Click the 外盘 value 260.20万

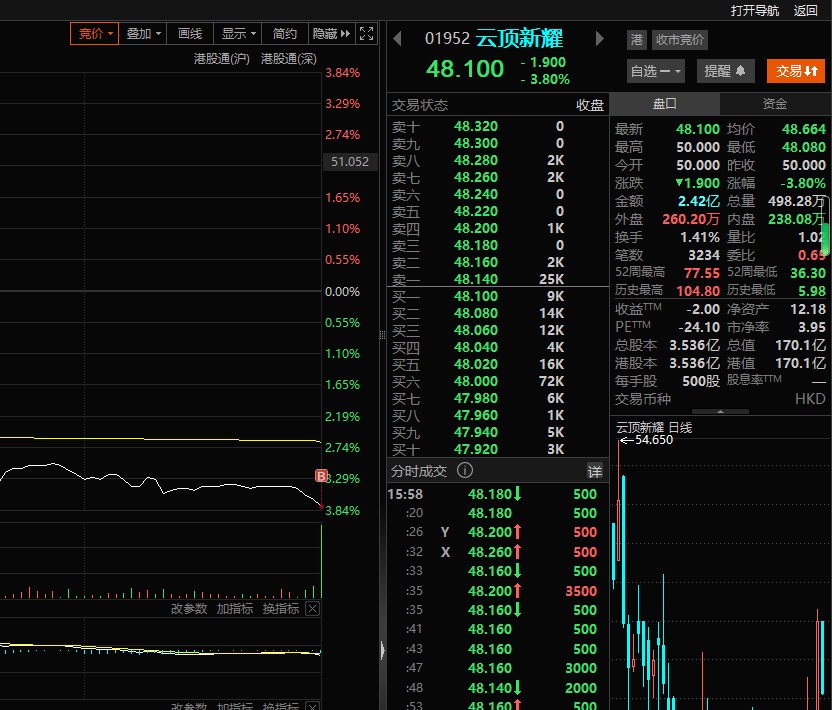(x=691, y=219)
